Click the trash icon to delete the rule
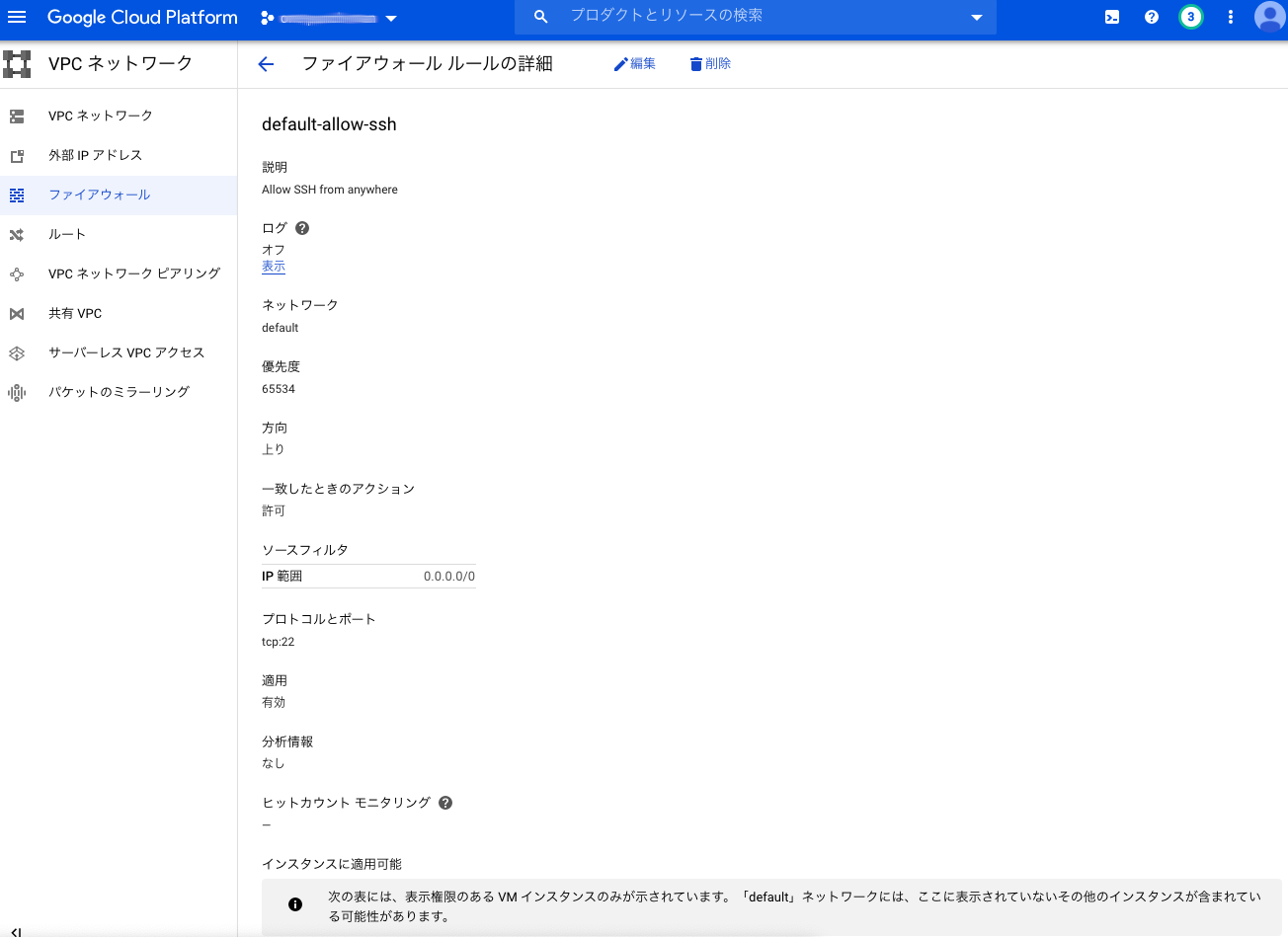The height and width of the screenshot is (937, 1288). 709,63
